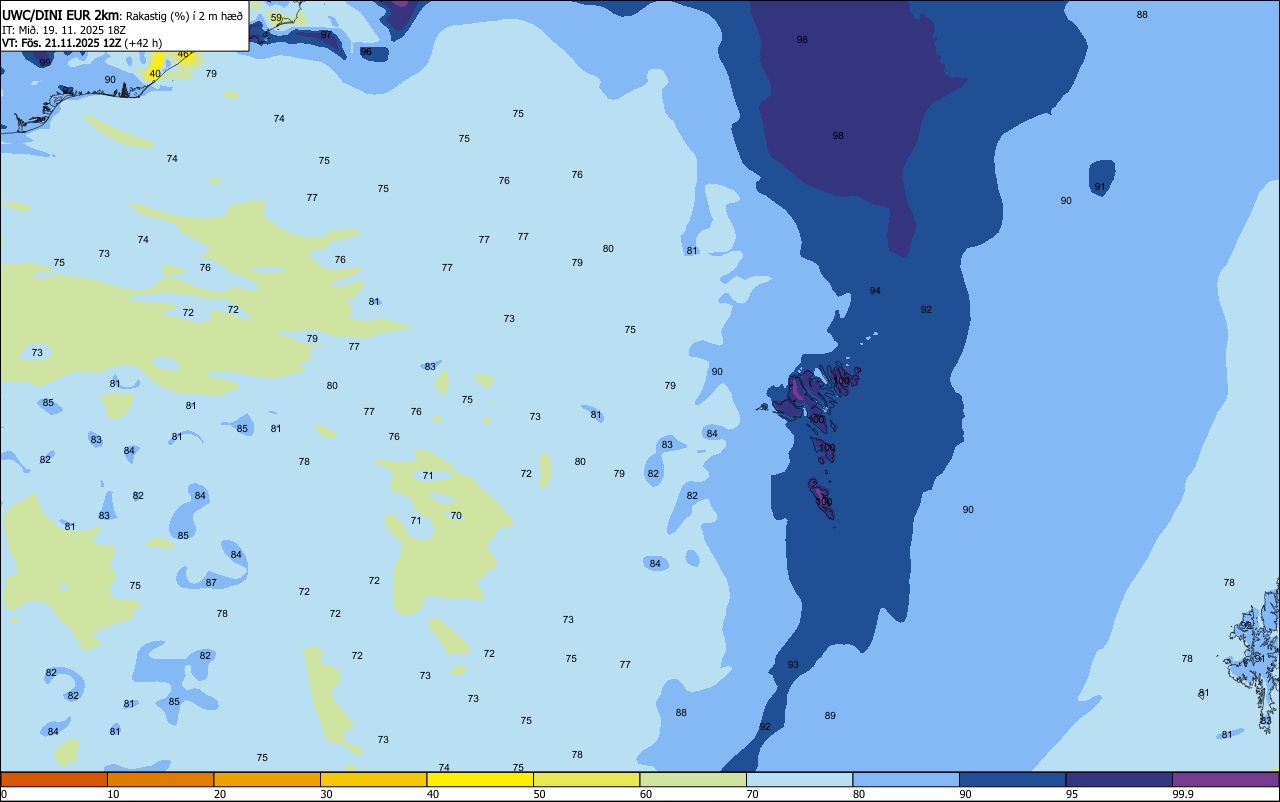Click the humidity value '93' on the map
The image size is (1280, 802).
coord(793,665)
